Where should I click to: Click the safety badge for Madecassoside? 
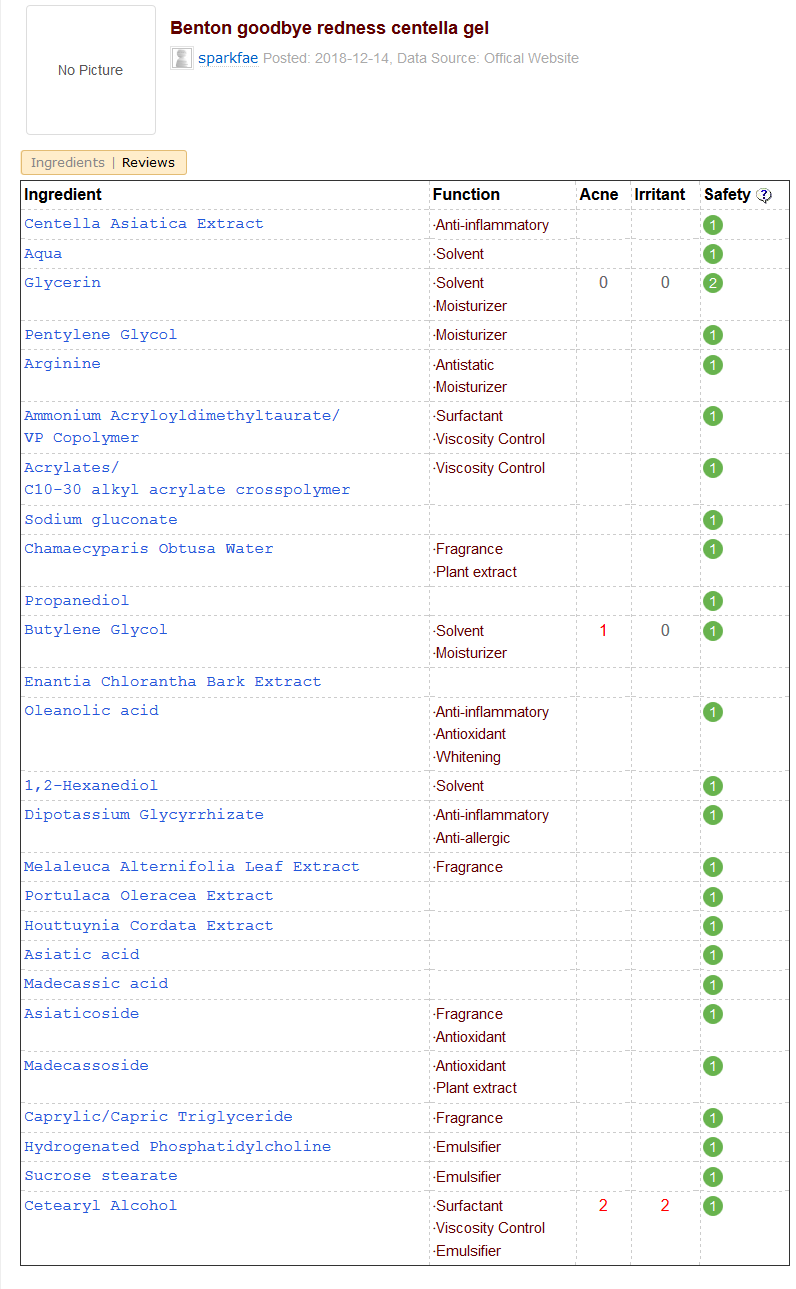coord(712,1066)
